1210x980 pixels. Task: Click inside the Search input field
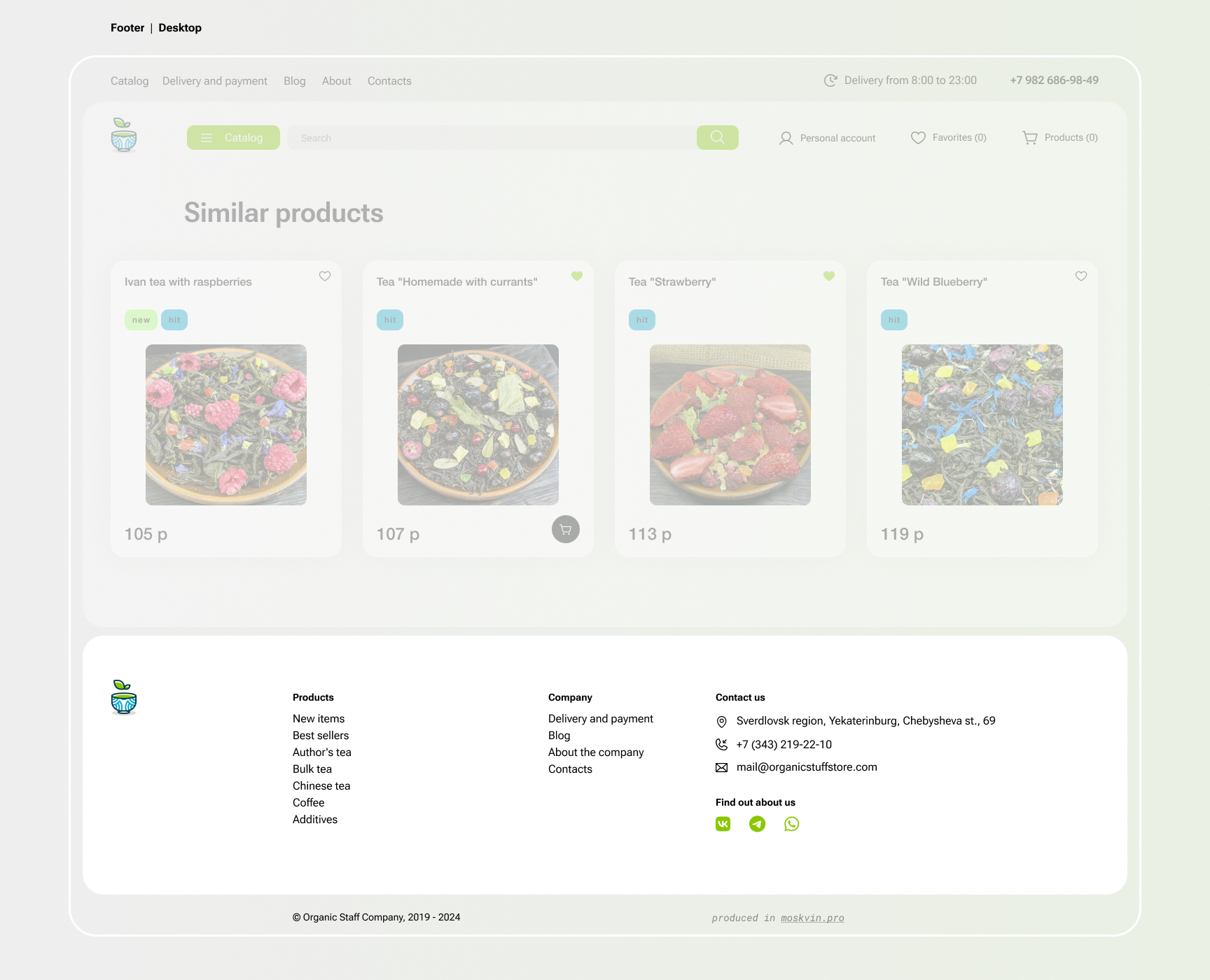pos(492,138)
